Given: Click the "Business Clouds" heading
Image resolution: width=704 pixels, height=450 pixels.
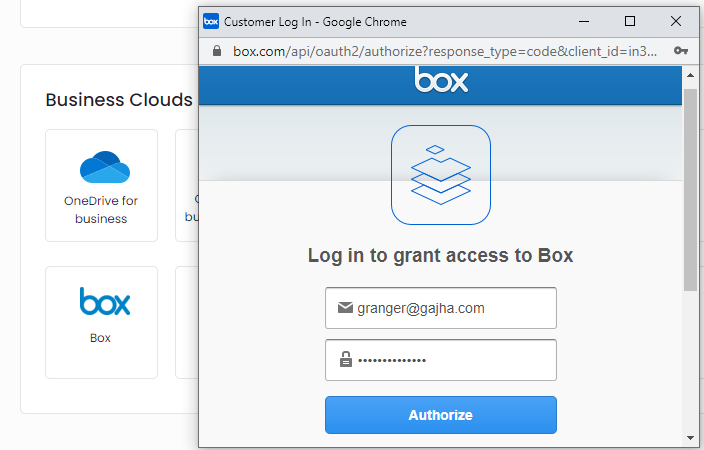Looking at the screenshot, I should 119,100.
